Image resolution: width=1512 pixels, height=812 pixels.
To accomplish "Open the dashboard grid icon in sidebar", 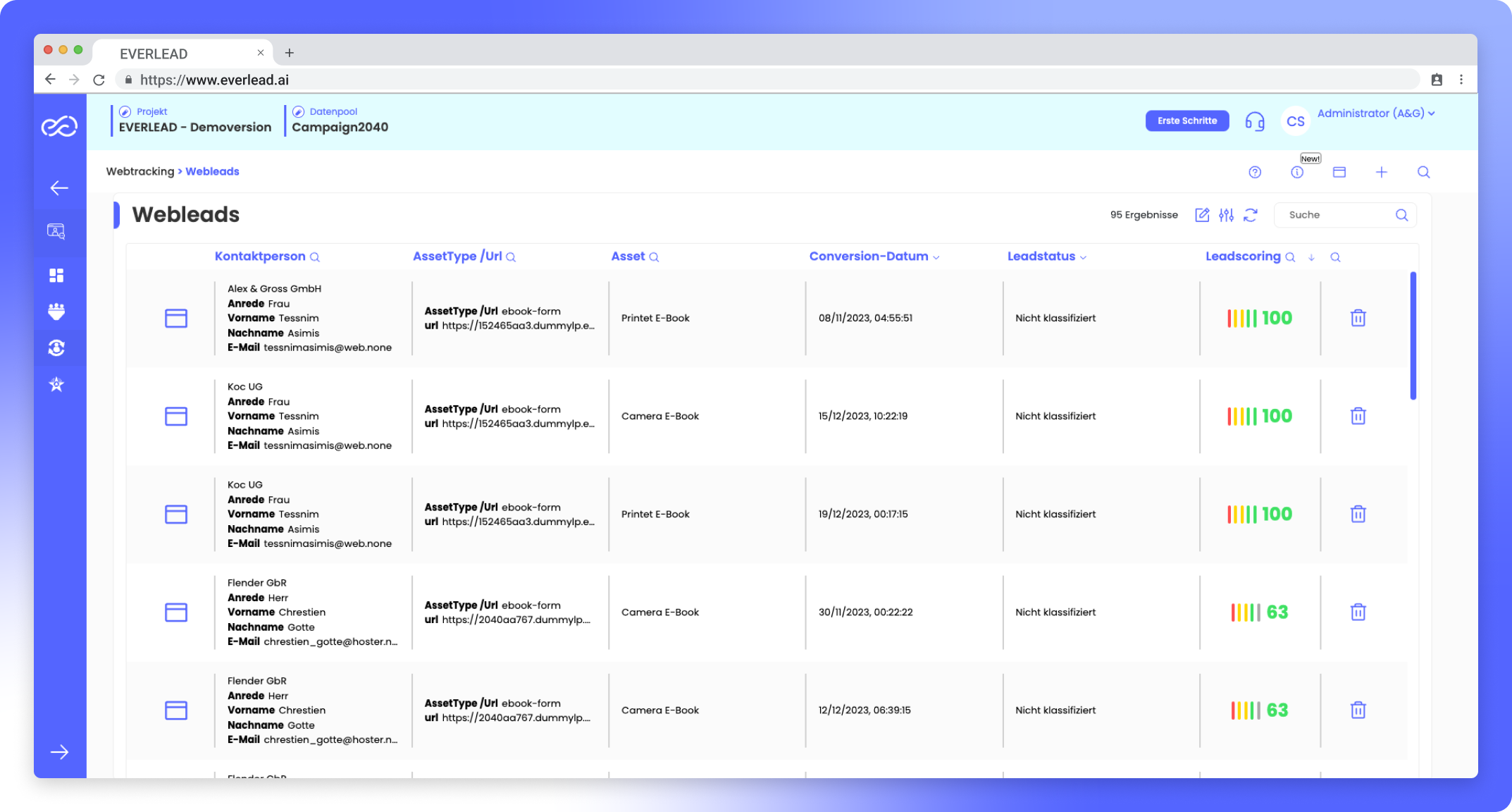I will click(x=57, y=275).
